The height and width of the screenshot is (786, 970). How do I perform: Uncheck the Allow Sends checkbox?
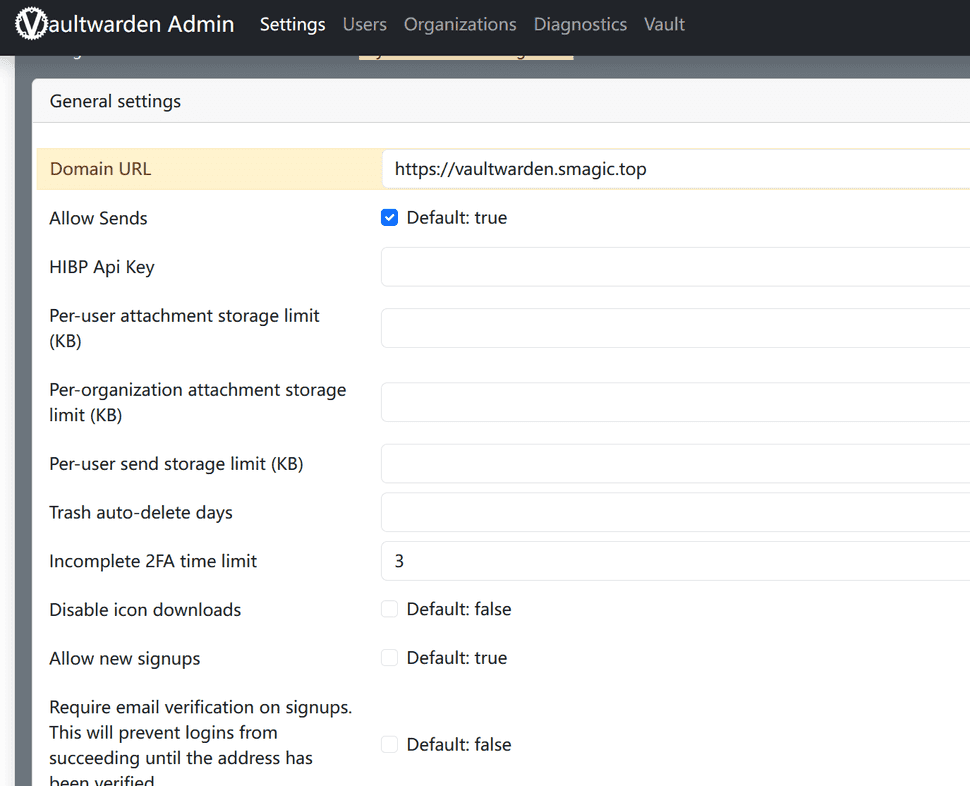tap(389, 218)
